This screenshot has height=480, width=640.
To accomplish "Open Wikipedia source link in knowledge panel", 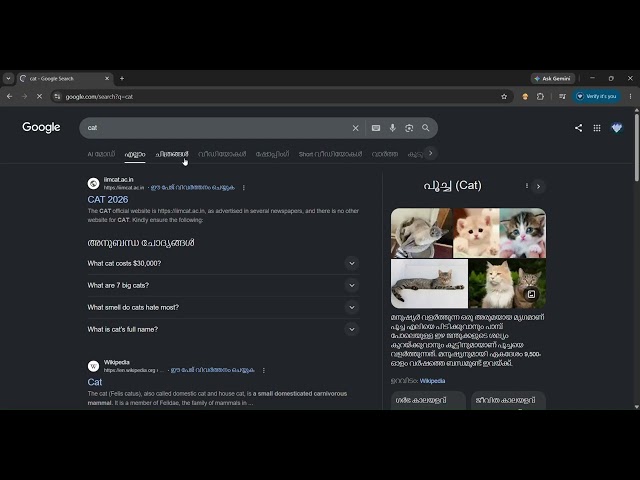I will [x=432, y=381].
